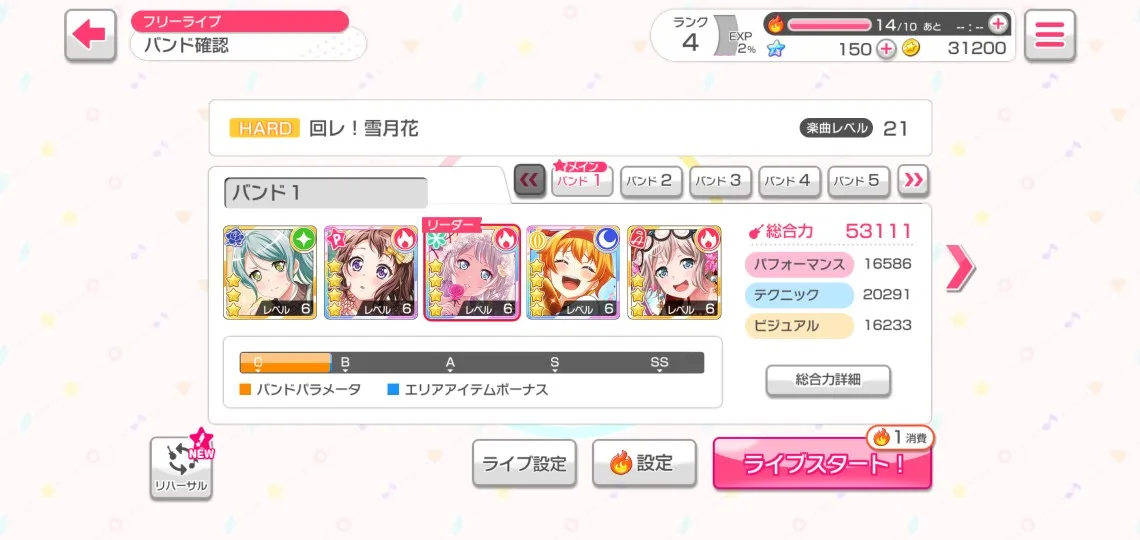Open the hamburger menu icon

pos(1050,35)
